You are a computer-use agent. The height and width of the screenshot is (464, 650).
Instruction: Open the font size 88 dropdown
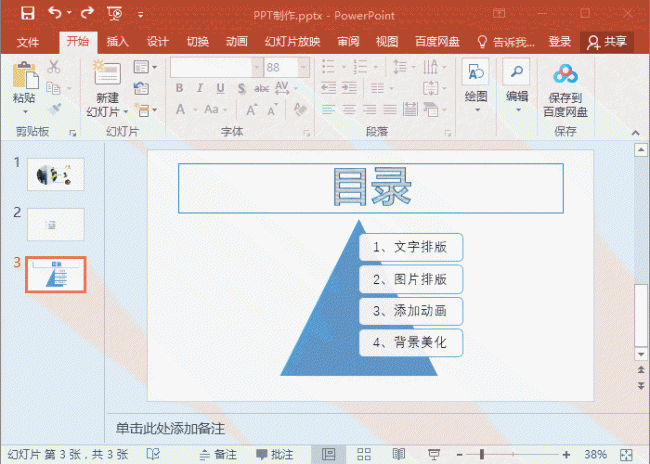[x=304, y=67]
